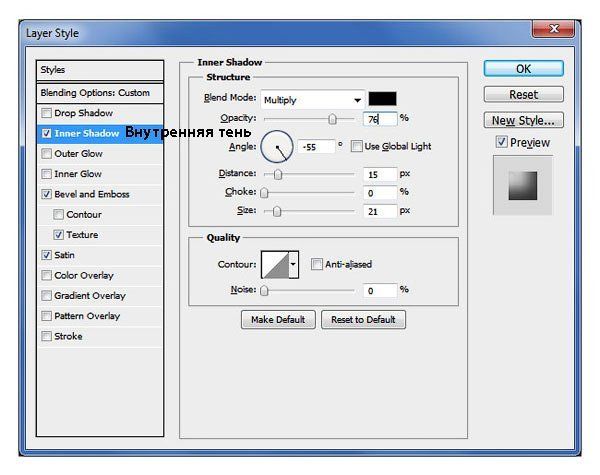
Task: Click the Opacity slider handle
Action: [x=332, y=119]
